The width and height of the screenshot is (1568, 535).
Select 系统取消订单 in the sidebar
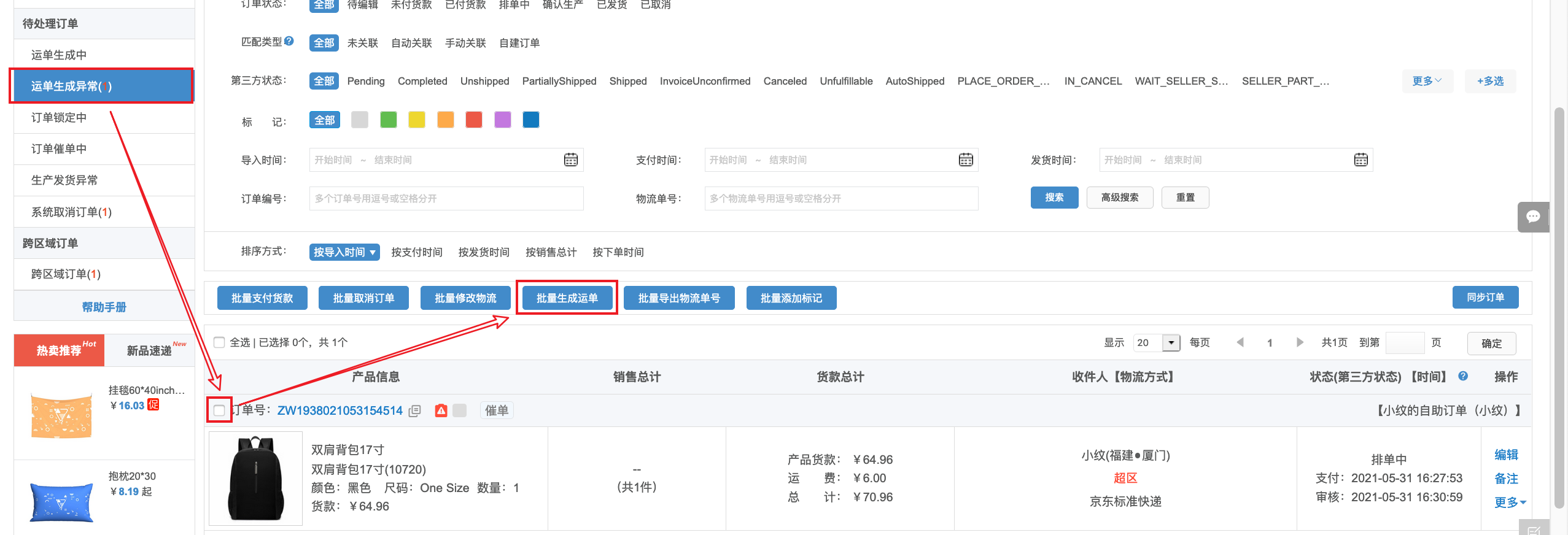click(x=71, y=212)
